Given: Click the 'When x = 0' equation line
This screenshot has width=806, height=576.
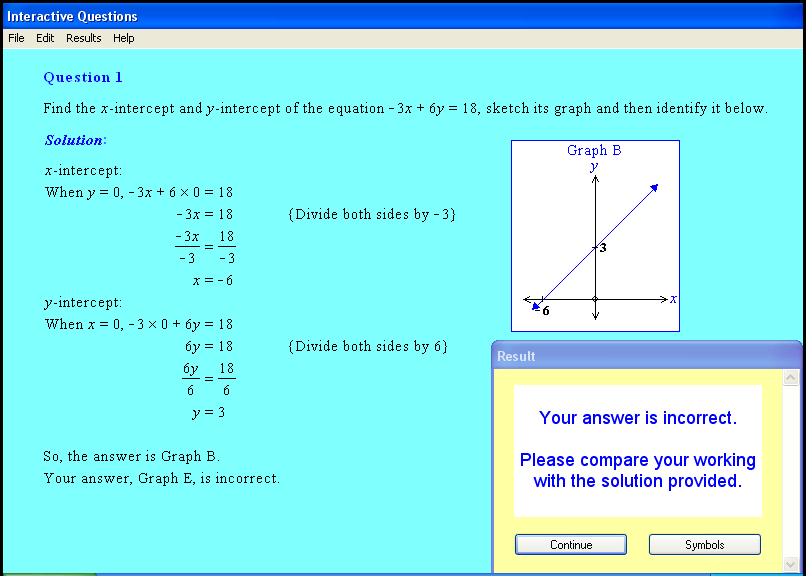Looking at the screenshot, I should (x=139, y=325).
